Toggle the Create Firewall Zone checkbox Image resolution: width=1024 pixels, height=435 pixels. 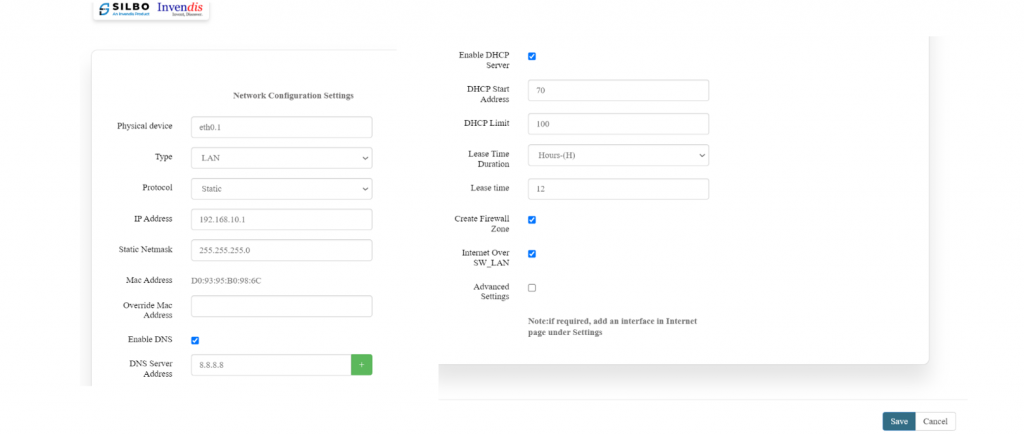[x=532, y=220]
